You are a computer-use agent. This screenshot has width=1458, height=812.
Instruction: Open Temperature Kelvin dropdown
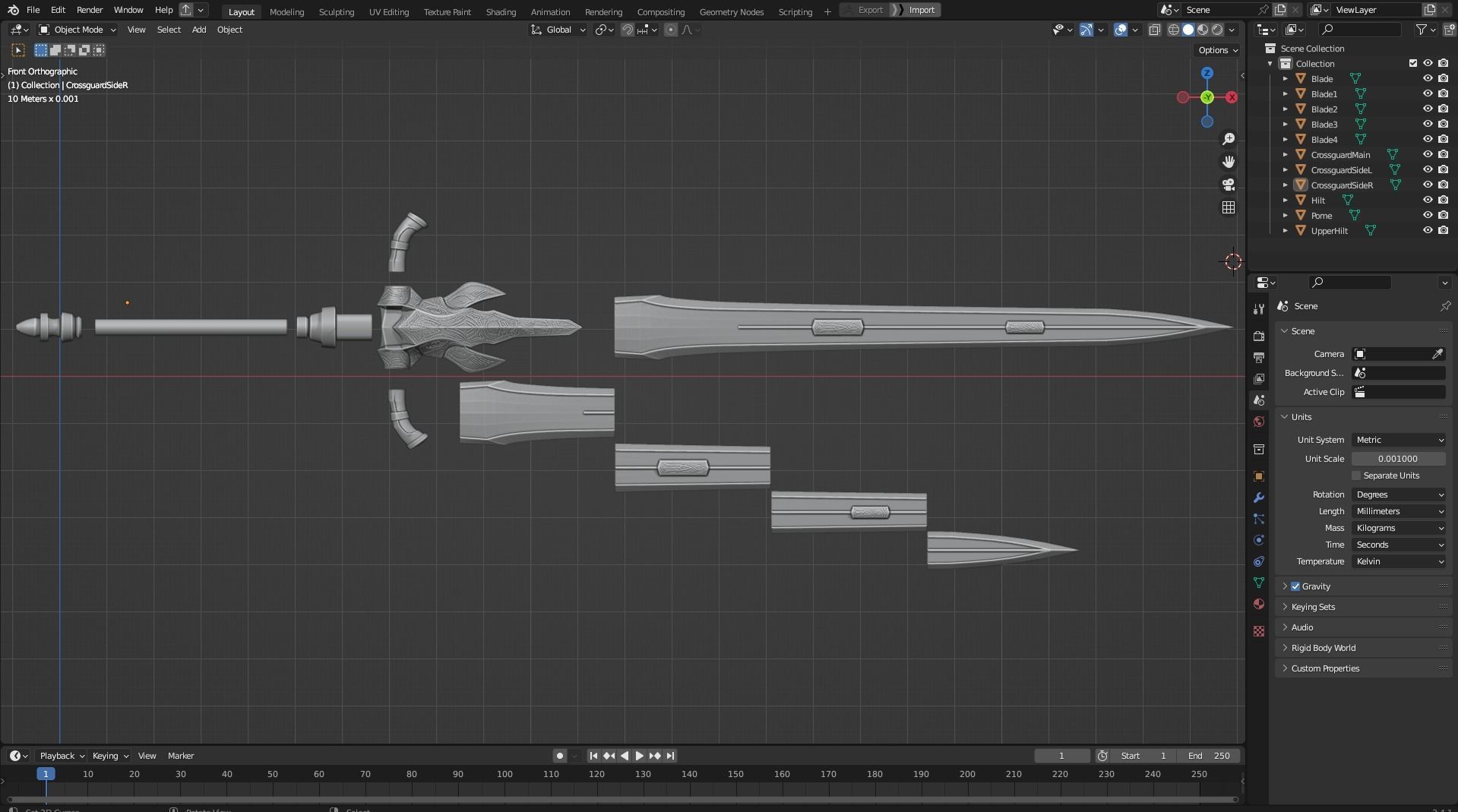pos(1399,561)
